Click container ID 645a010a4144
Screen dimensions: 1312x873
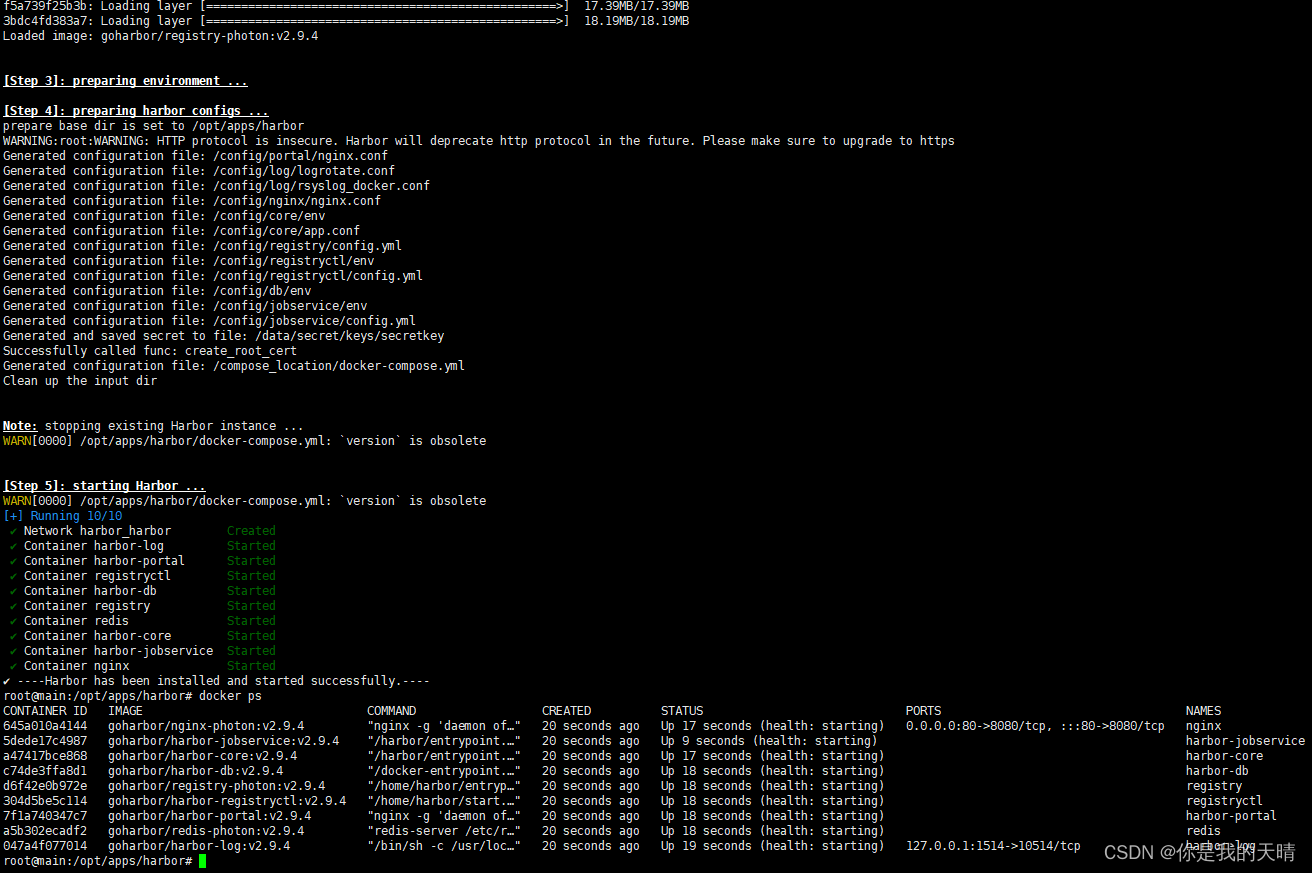pyautogui.click(x=45, y=726)
